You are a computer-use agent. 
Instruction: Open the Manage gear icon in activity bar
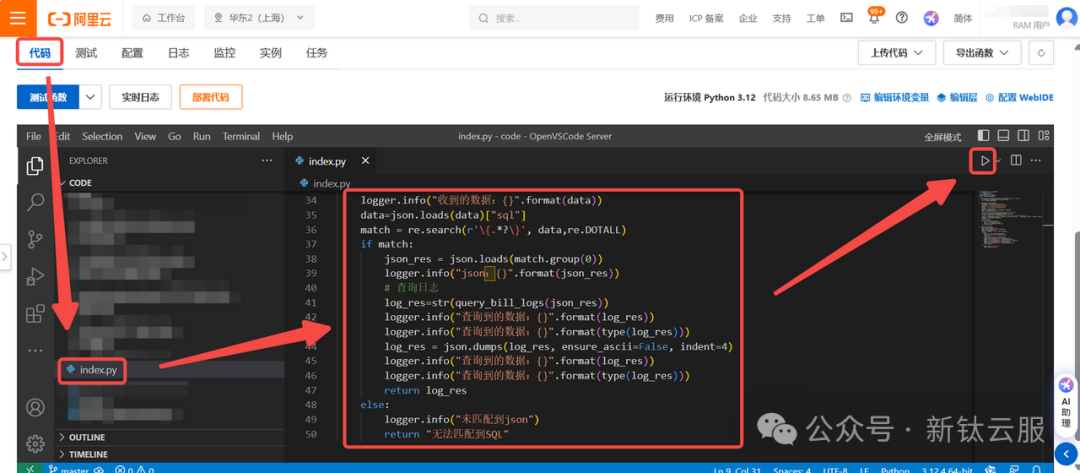point(34,443)
